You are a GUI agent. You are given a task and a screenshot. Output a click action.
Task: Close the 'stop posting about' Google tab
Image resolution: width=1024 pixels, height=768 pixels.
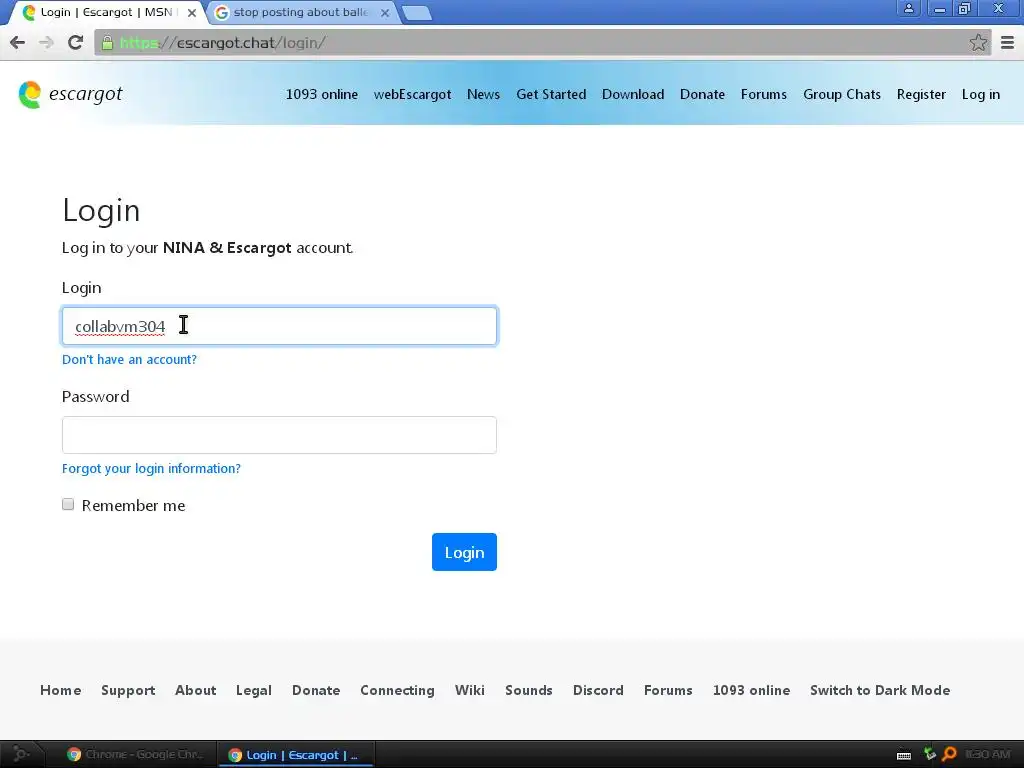click(385, 12)
